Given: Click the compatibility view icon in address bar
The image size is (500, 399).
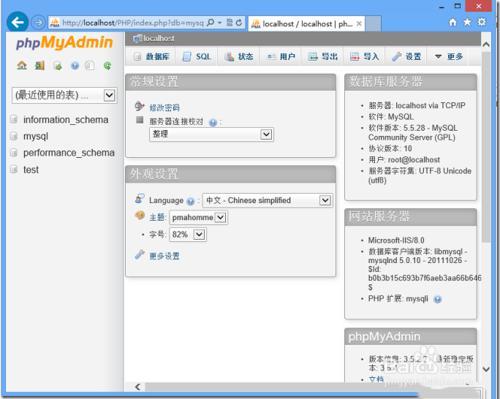Looking at the screenshot, I should coord(229,23).
